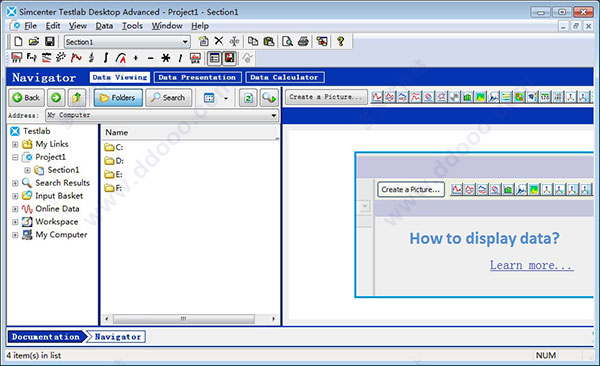
Task: Click the integral symbol toolbar icon
Action: point(106,58)
